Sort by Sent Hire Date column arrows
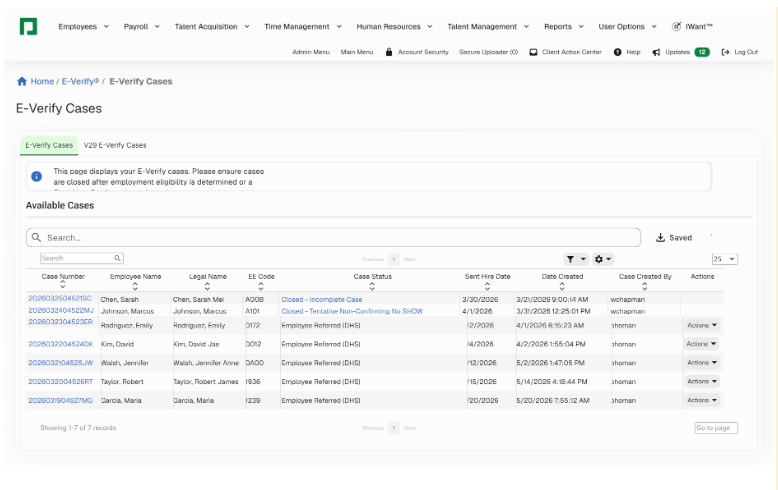Viewport: 778px width, 490px height. [487, 286]
